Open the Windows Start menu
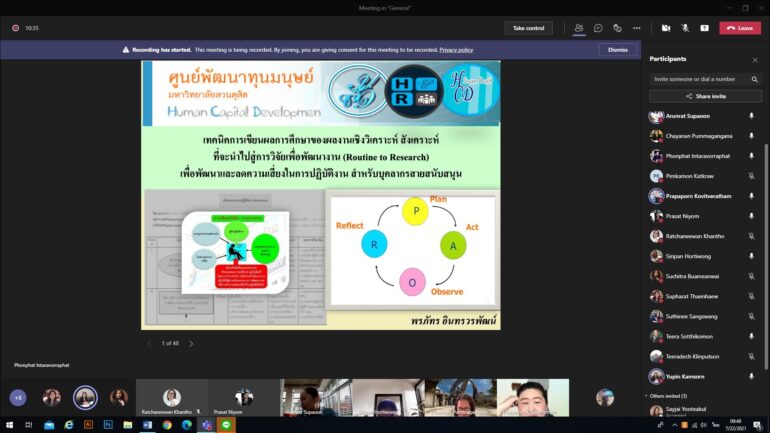 tap(9, 425)
